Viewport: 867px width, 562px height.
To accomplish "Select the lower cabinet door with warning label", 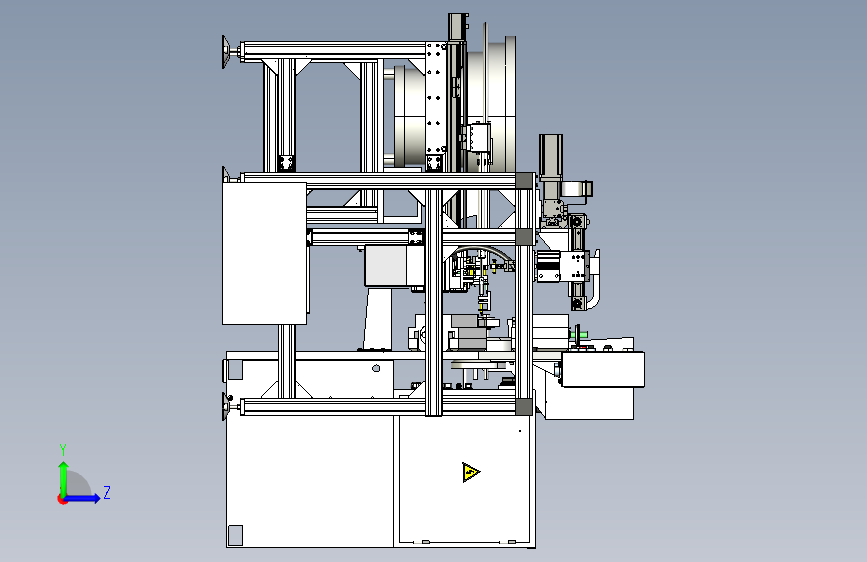I will 464,480.
